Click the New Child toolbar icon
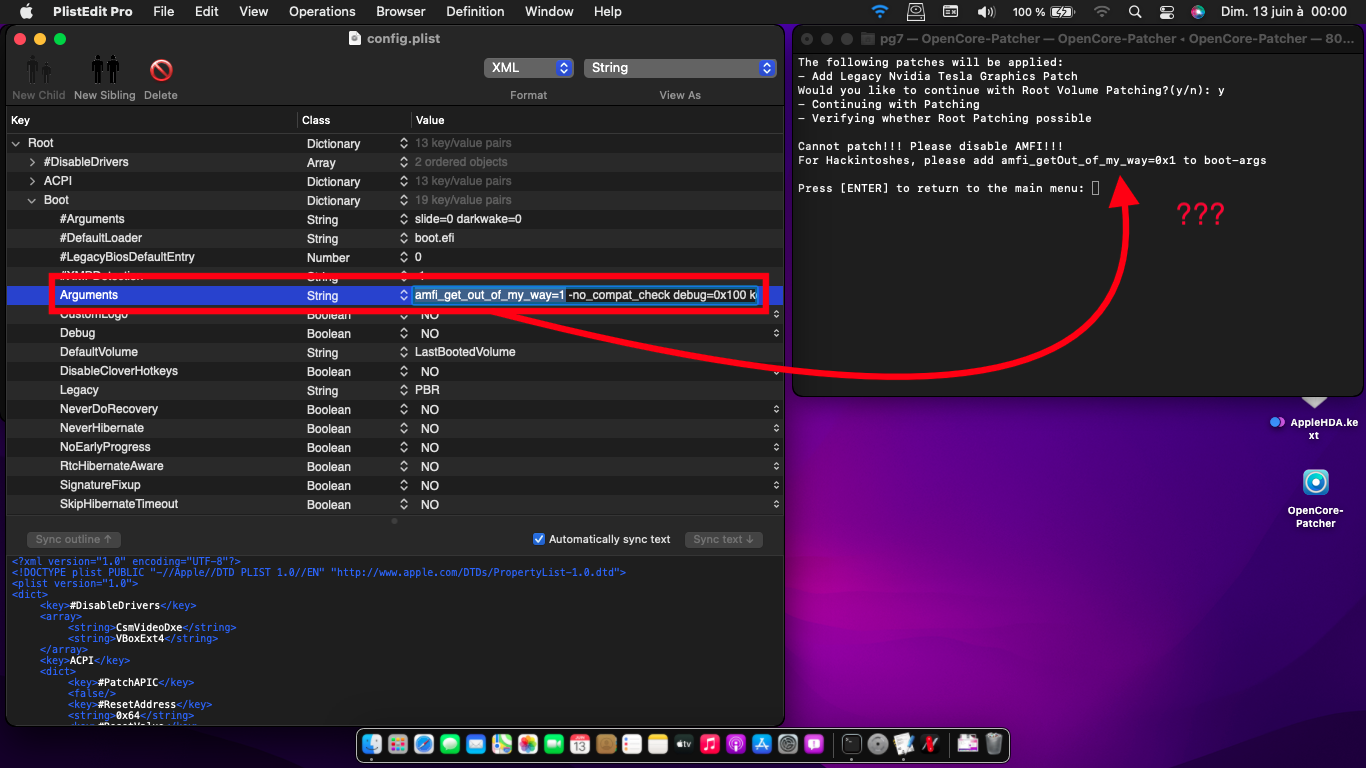Screen dimensions: 1366x768 [x=38, y=70]
